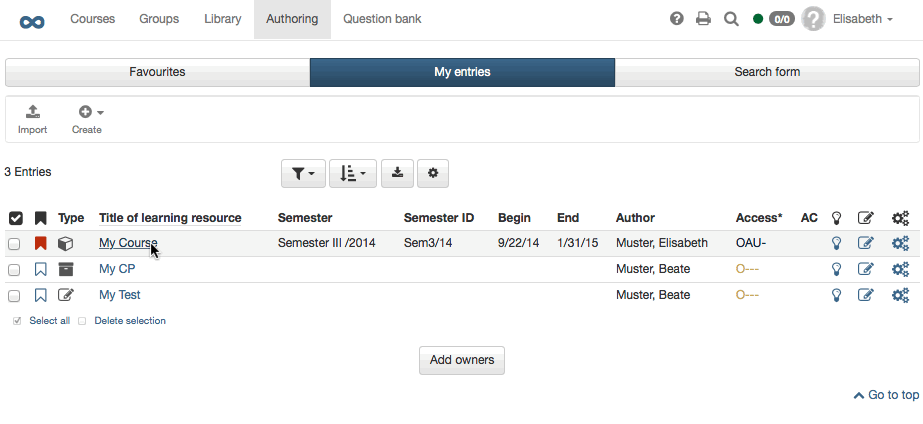Click the download table button
Screen dimensions: 923x424
coord(397,173)
